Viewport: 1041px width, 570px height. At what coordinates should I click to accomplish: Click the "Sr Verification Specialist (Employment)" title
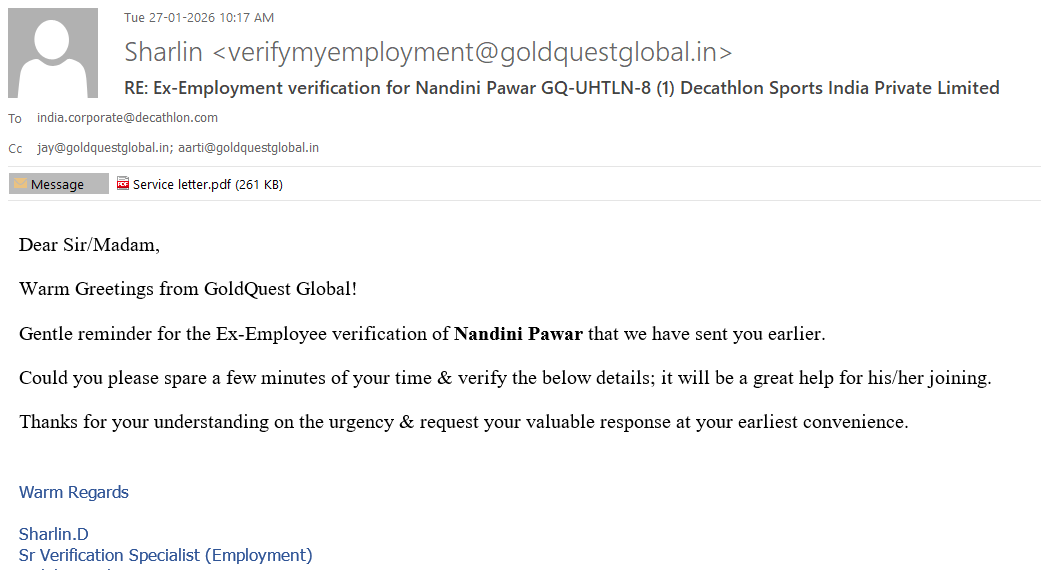(166, 555)
